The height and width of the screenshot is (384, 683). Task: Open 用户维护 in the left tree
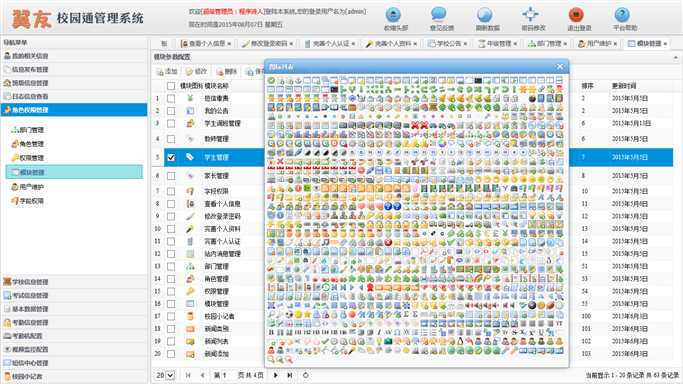(28, 187)
